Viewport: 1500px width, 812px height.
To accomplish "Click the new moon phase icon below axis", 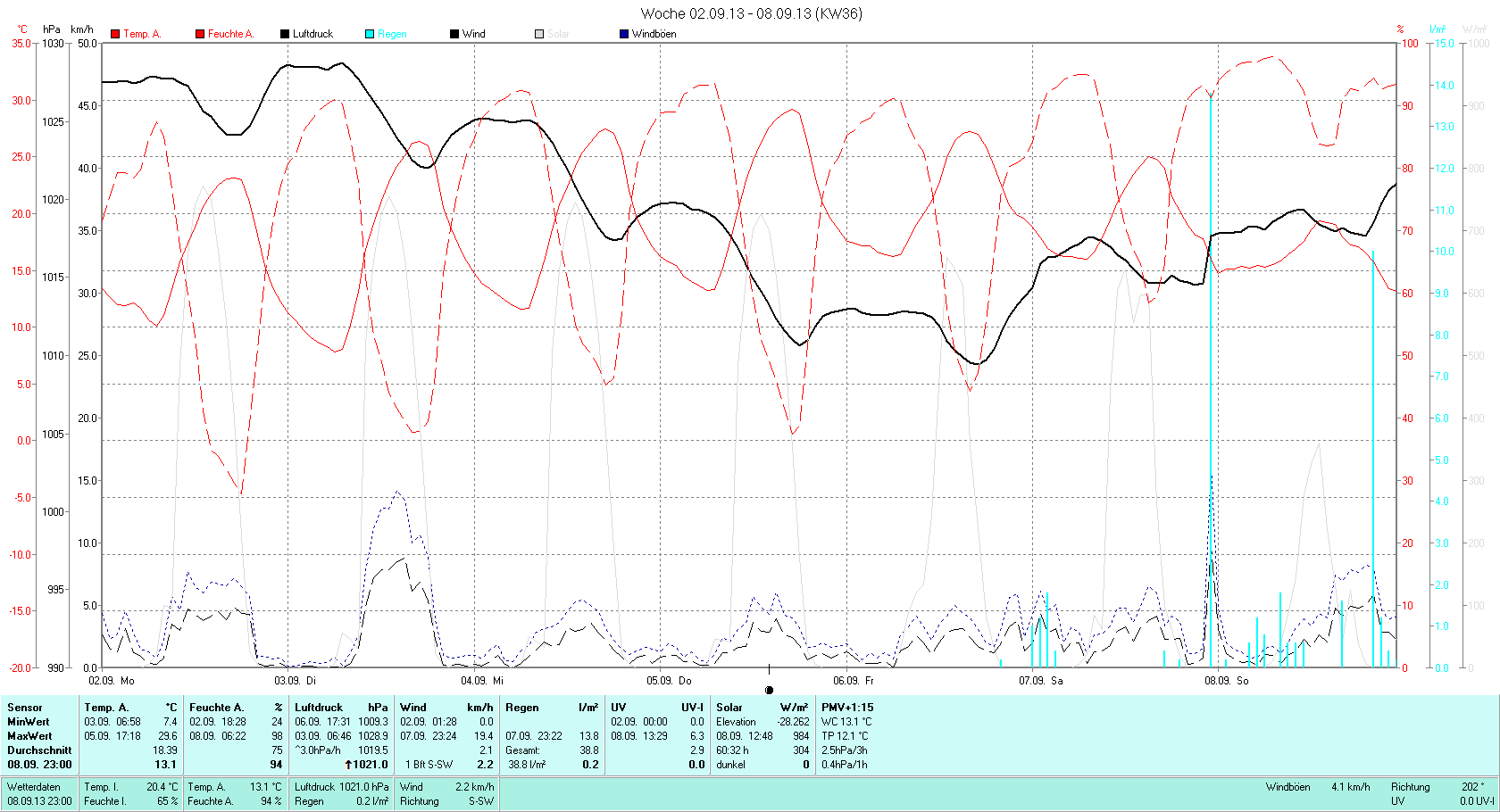I will coord(769,690).
